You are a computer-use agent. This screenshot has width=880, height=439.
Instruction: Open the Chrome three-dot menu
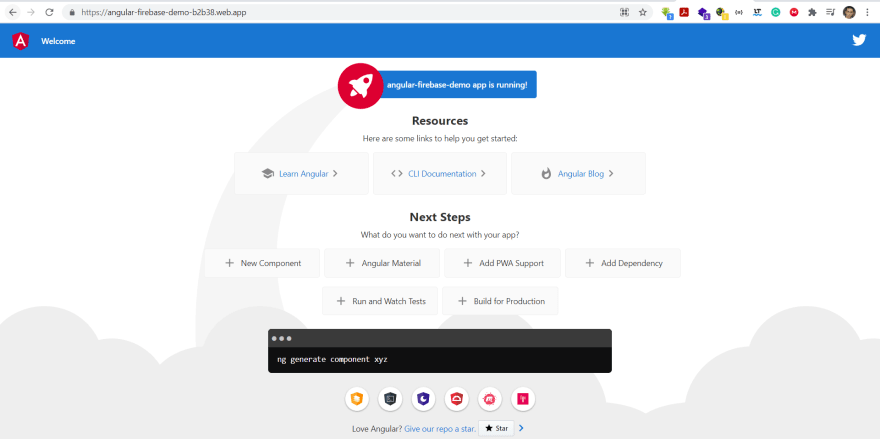tap(867, 12)
